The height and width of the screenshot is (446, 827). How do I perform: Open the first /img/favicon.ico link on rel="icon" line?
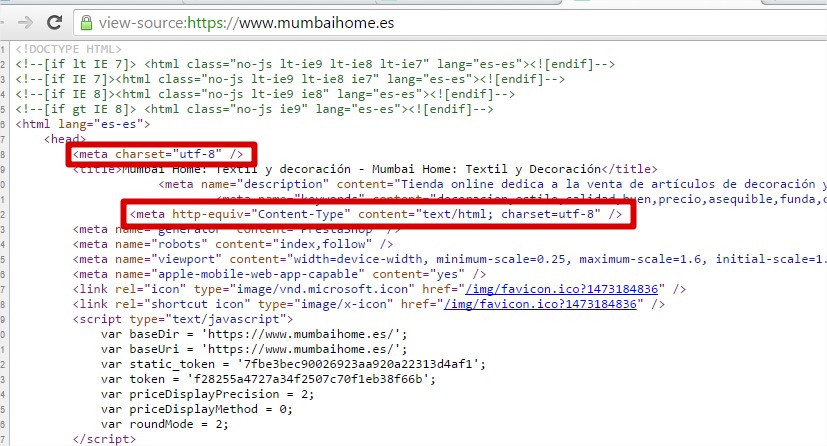click(562, 289)
